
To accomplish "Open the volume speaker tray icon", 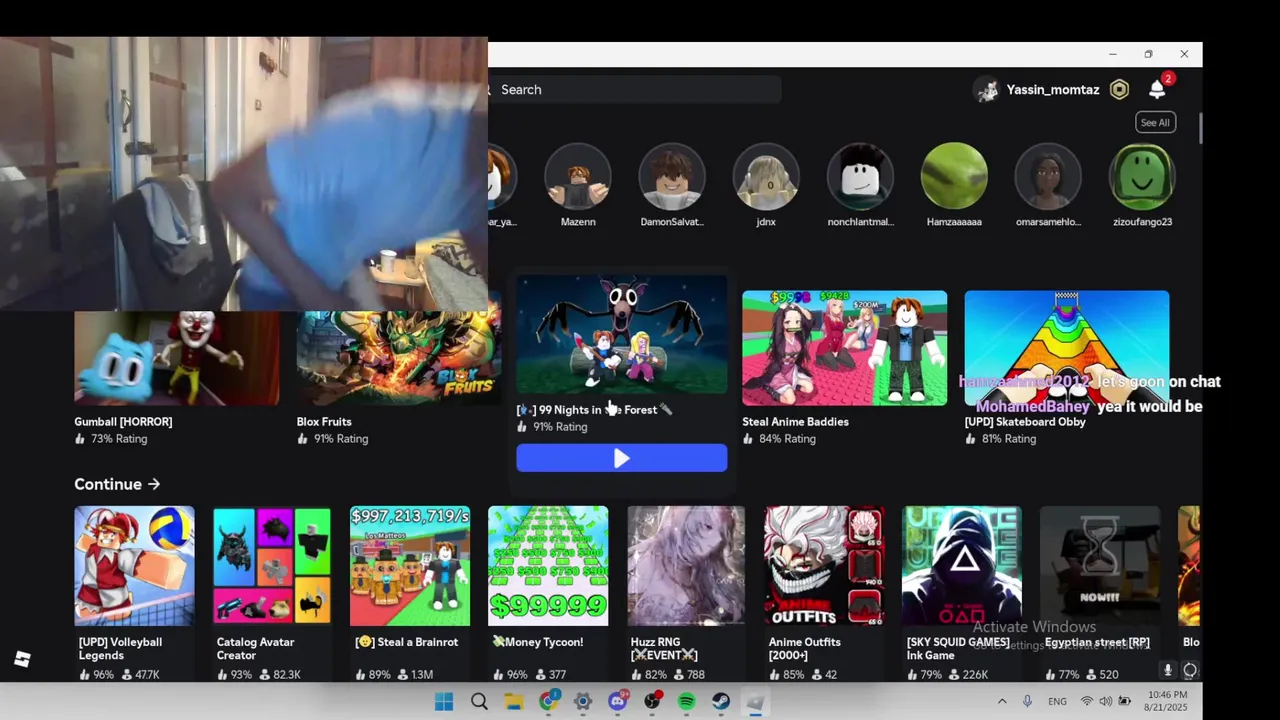I will click(x=1105, y=702).
